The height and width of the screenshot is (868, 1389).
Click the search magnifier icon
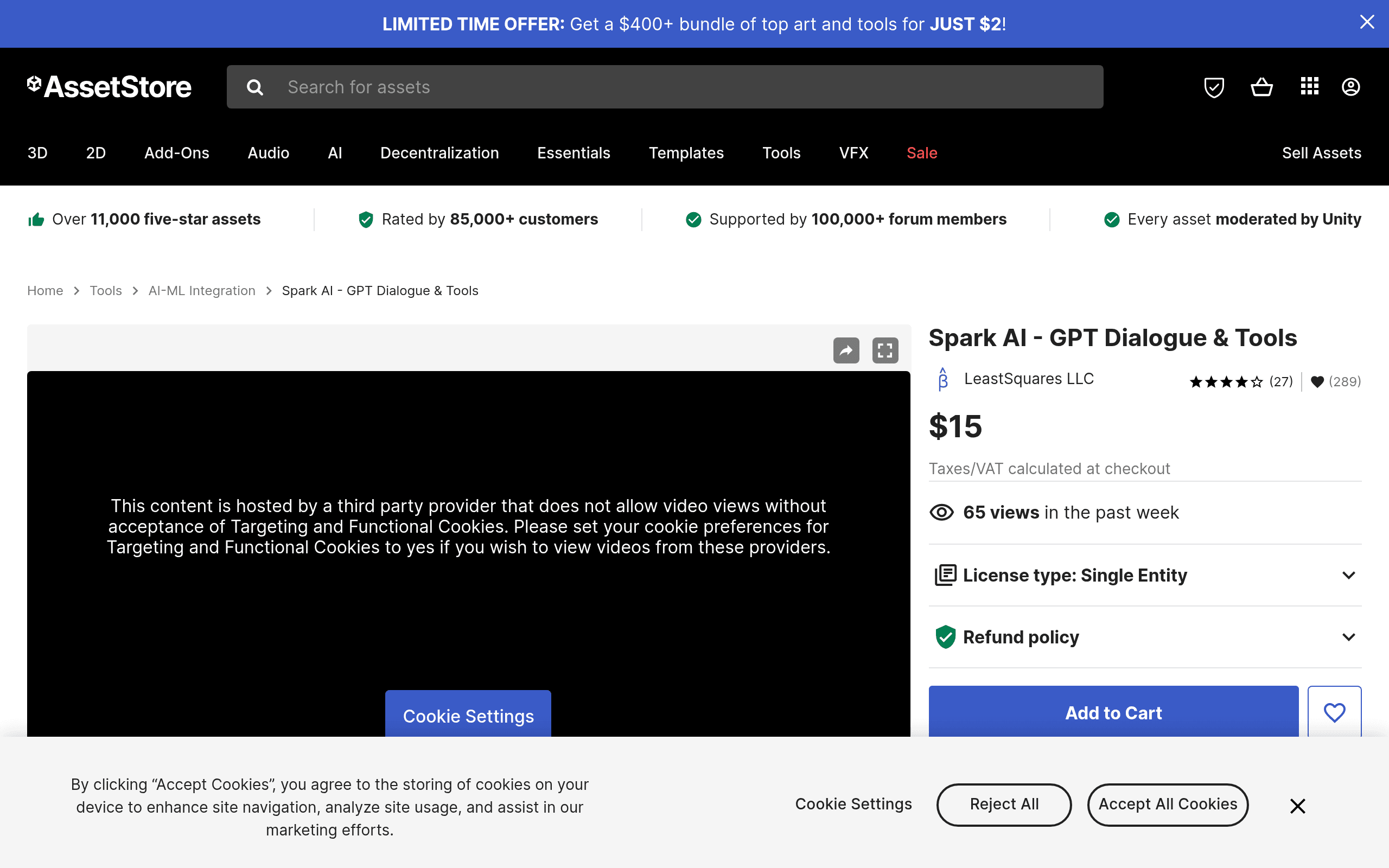click(x=255, y=87)
